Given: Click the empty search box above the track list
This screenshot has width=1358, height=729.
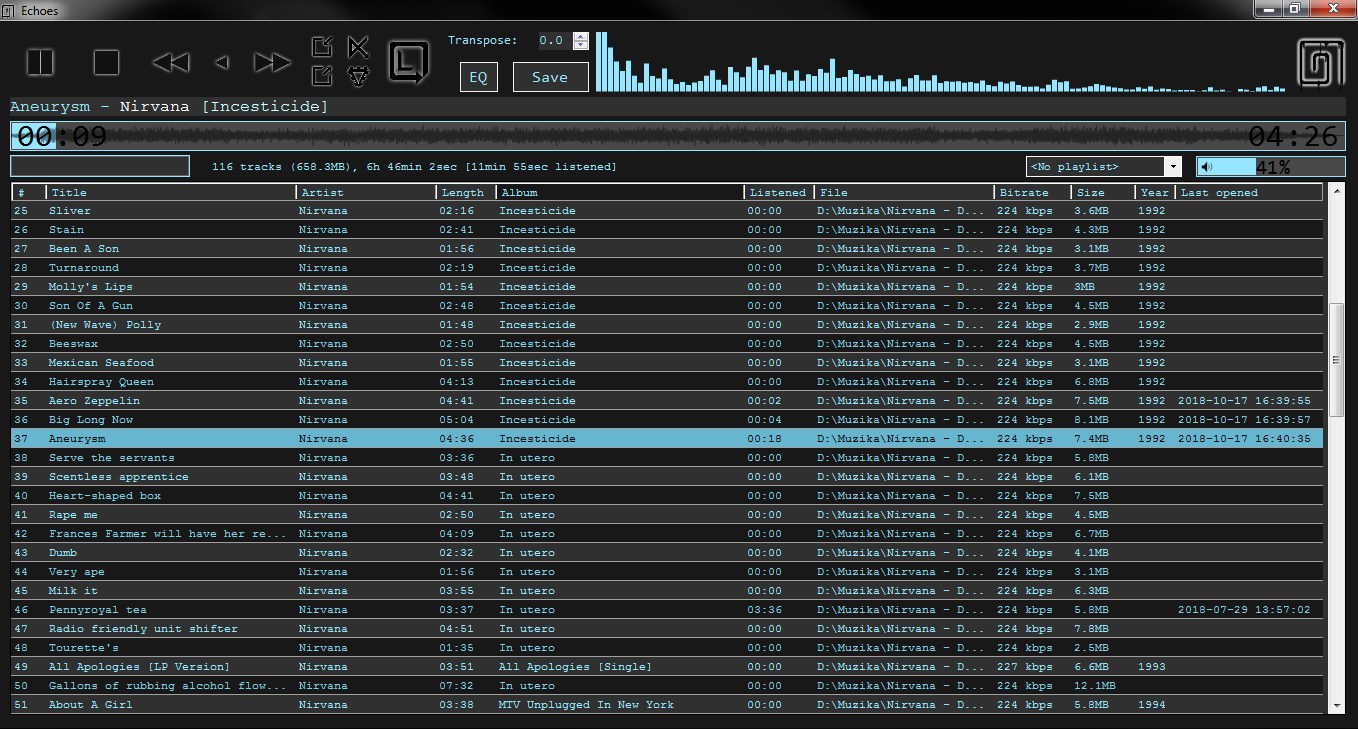Looking at the screenshot, I should point(100,166).
